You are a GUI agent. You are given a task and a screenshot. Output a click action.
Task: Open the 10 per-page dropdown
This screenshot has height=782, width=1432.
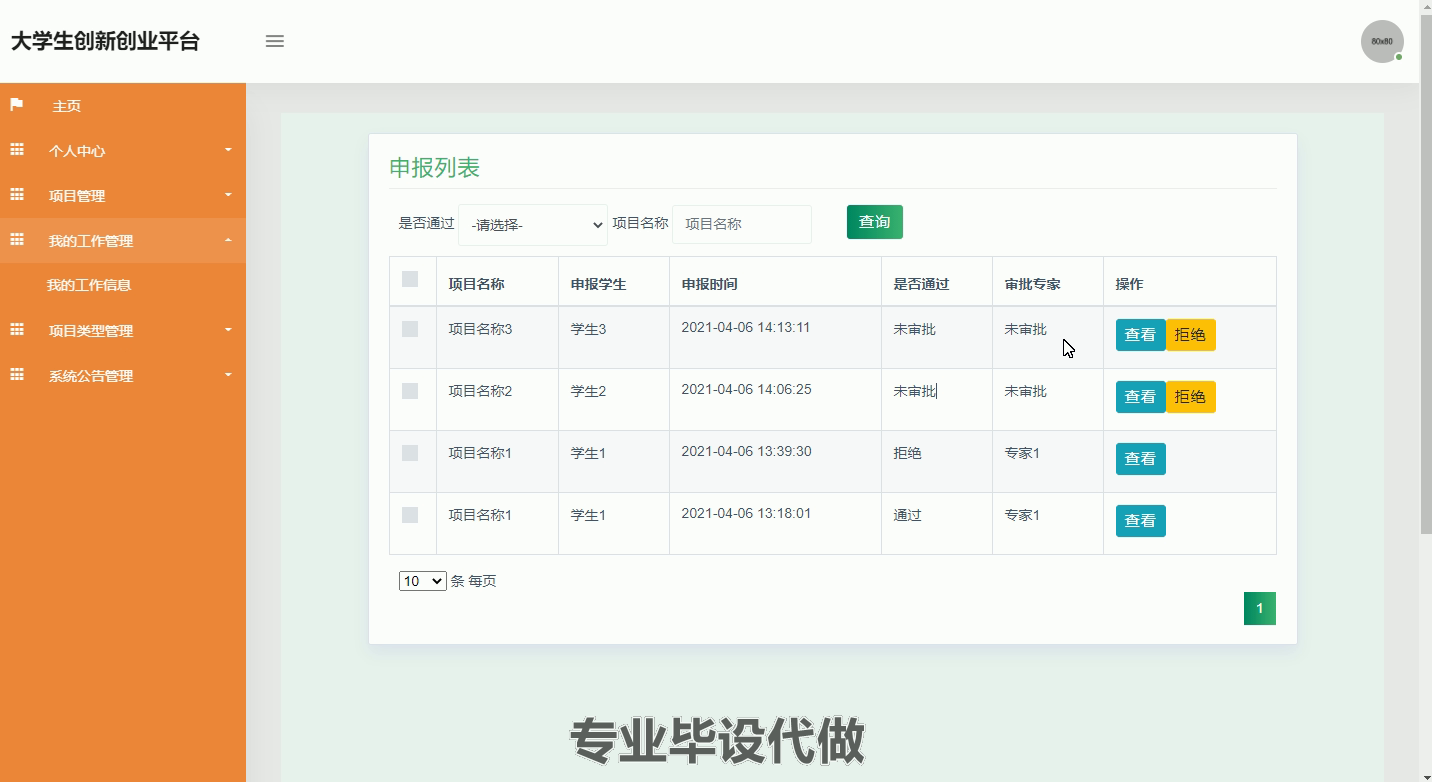[422, 581]
